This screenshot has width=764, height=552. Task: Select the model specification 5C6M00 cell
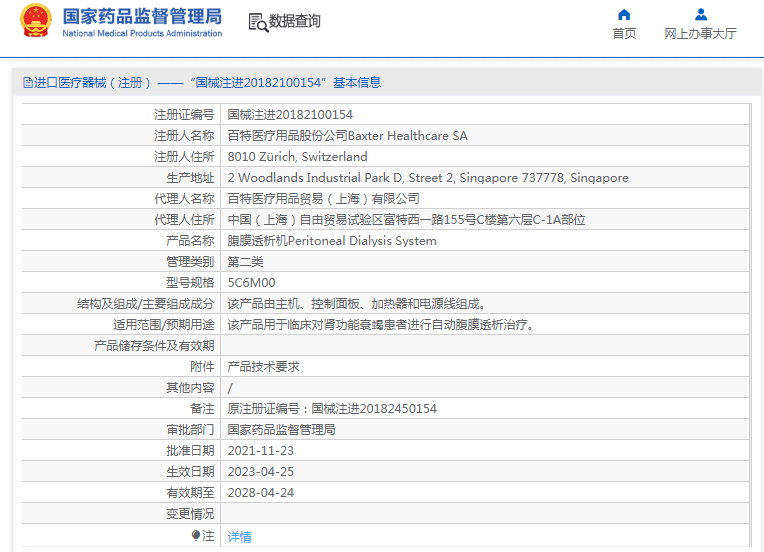click(x=251, y=283)
